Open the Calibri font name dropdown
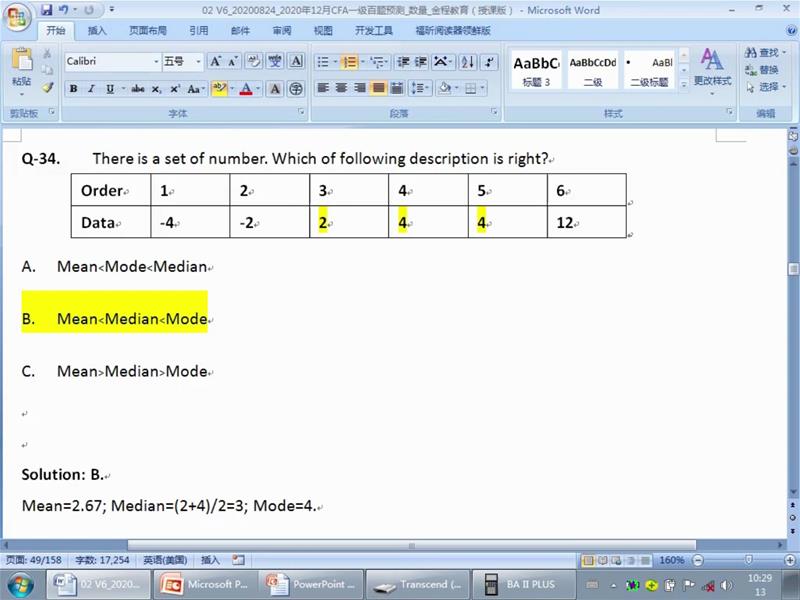 tap(156, 62)
